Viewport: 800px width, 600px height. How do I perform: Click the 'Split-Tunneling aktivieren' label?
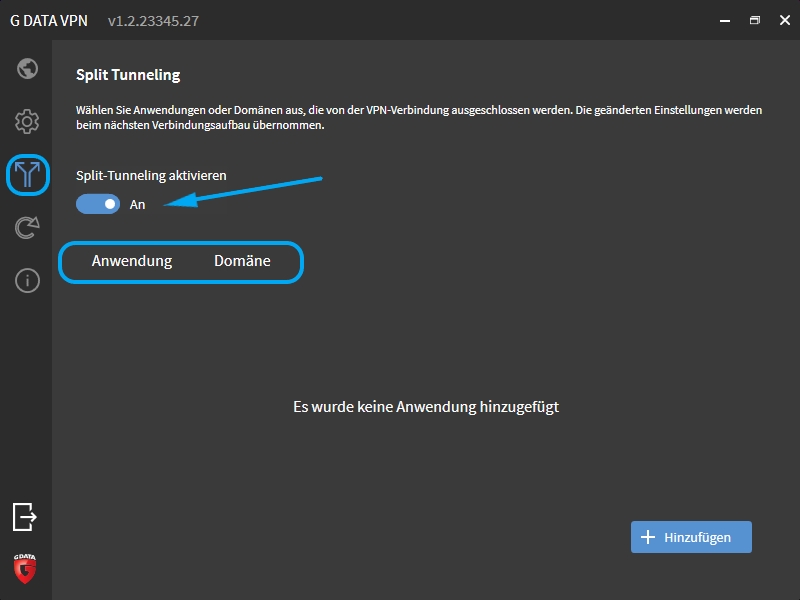click(x=151, y=176)
